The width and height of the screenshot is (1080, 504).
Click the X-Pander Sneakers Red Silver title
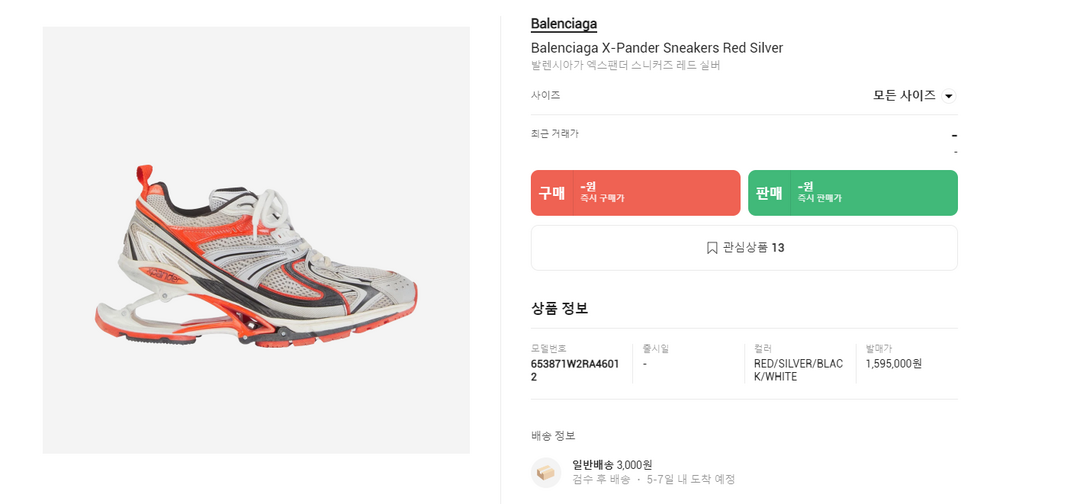[x=656, y=48]
